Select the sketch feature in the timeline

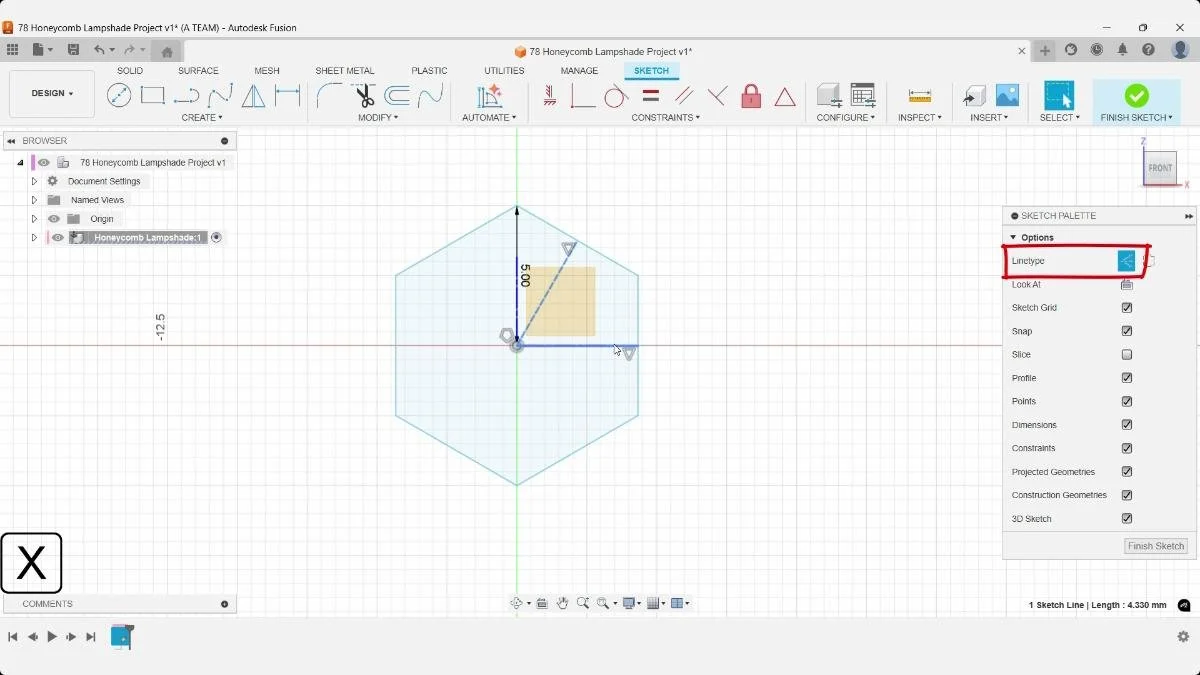121,636
